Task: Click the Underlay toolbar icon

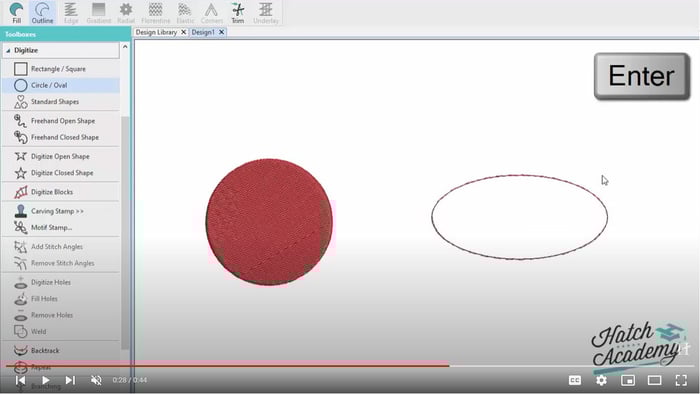Action: click(266, 12)
